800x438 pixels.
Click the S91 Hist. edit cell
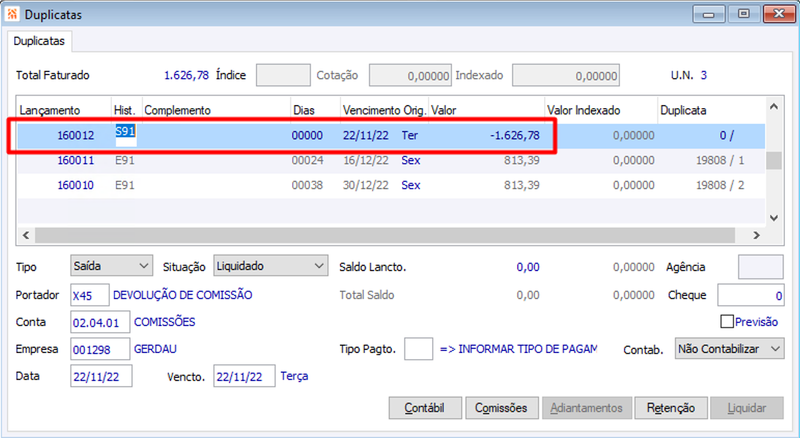pos(126,135)
